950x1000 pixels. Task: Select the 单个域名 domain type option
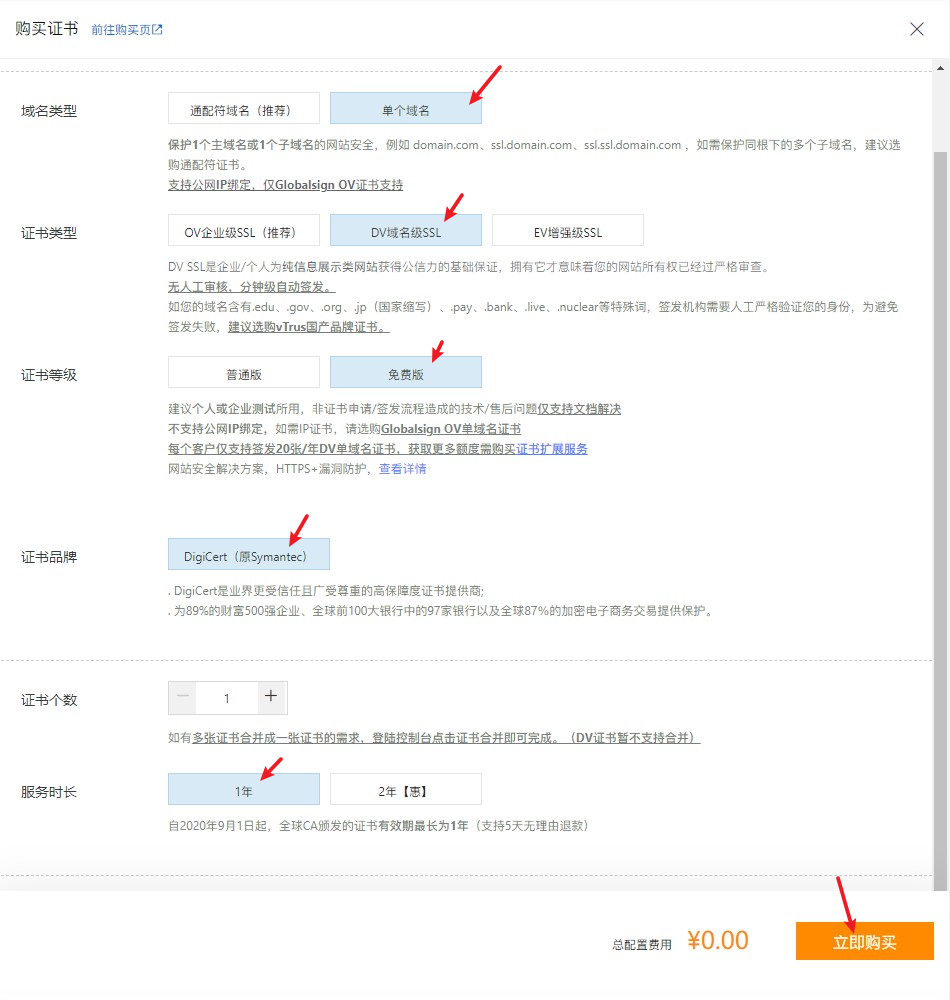pyautogui.click(x=405, y=107)
